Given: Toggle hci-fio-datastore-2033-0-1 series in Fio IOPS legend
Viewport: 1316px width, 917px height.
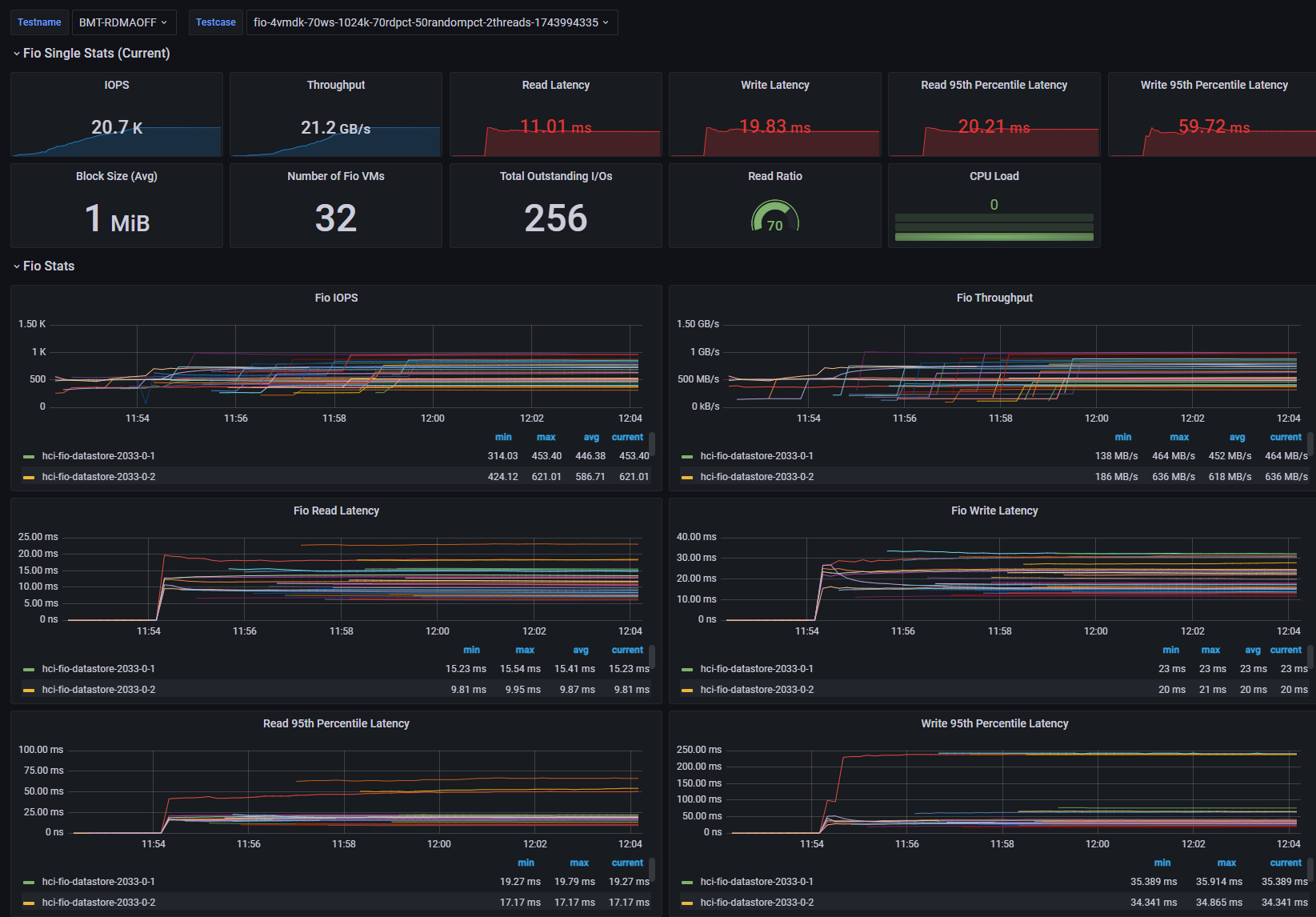Looking at the screenshot, I should coord(98,456).
